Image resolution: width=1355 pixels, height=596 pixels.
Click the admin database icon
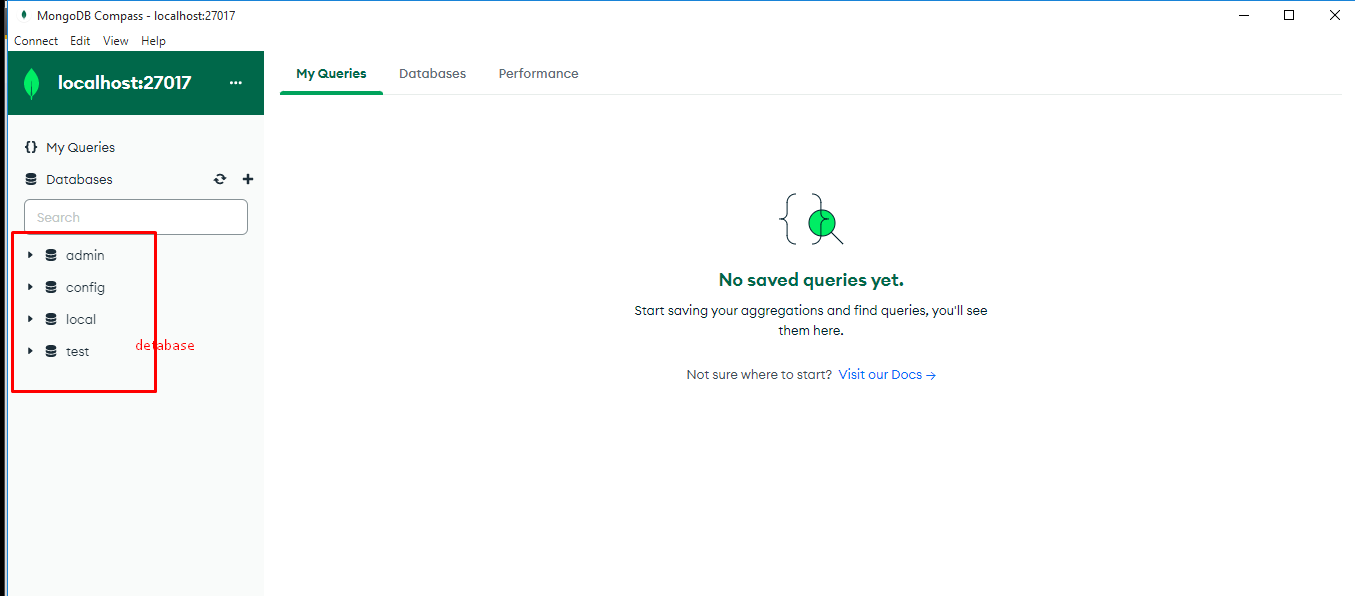(51, 256)
